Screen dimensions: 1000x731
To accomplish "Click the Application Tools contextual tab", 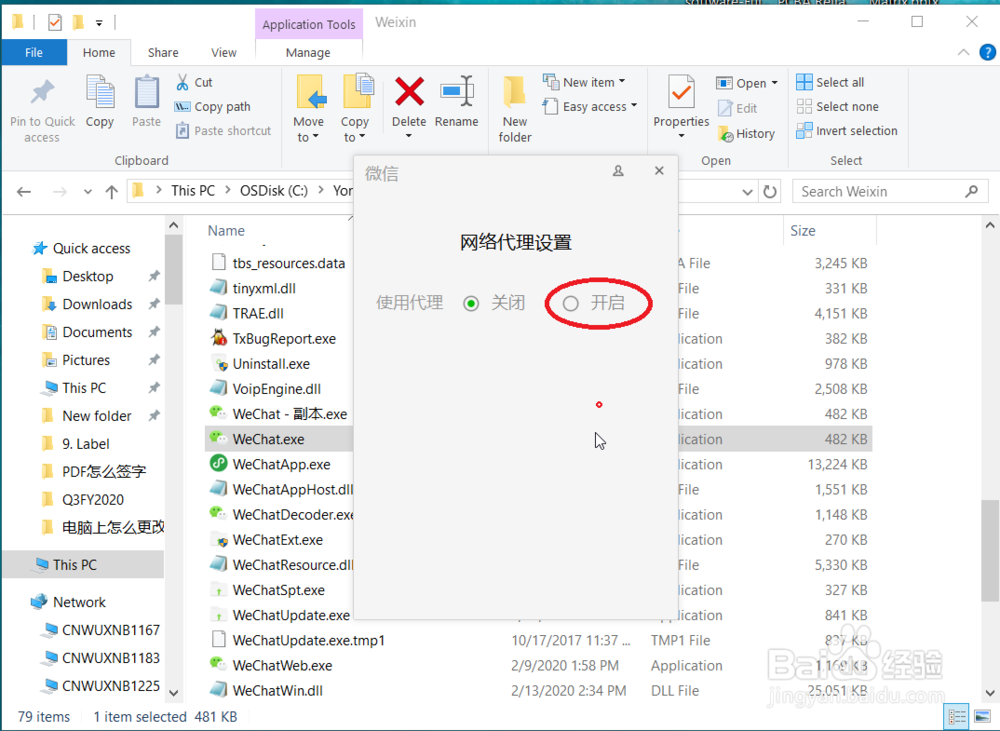I will [x=309, y=24].
